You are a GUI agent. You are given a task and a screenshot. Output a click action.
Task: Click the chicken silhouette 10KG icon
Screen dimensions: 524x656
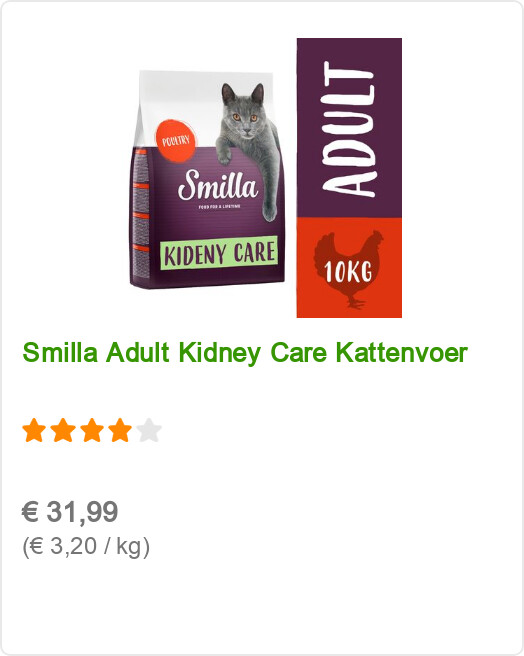pos(349,270)
